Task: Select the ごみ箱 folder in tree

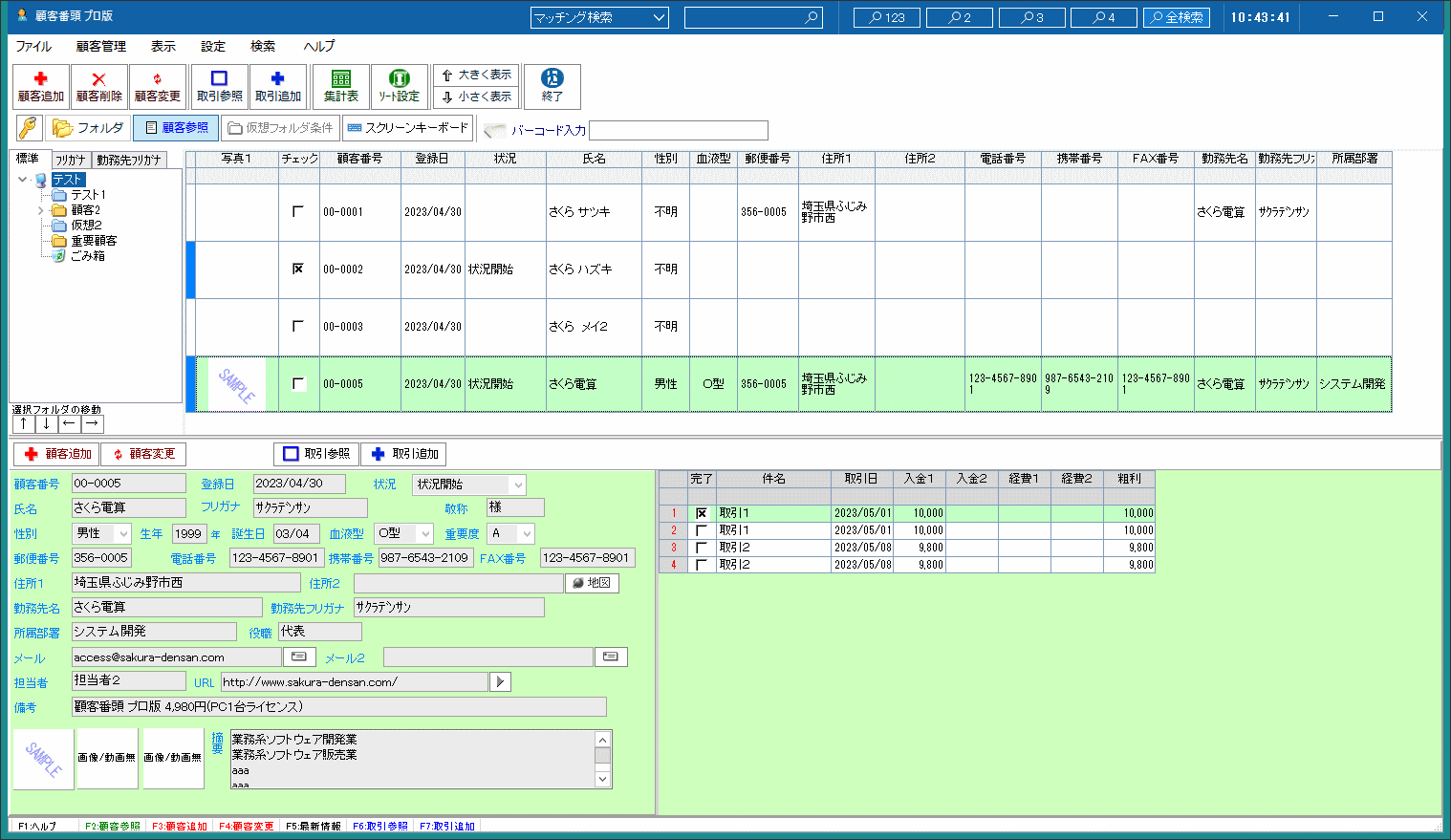Action: [87, 256]
